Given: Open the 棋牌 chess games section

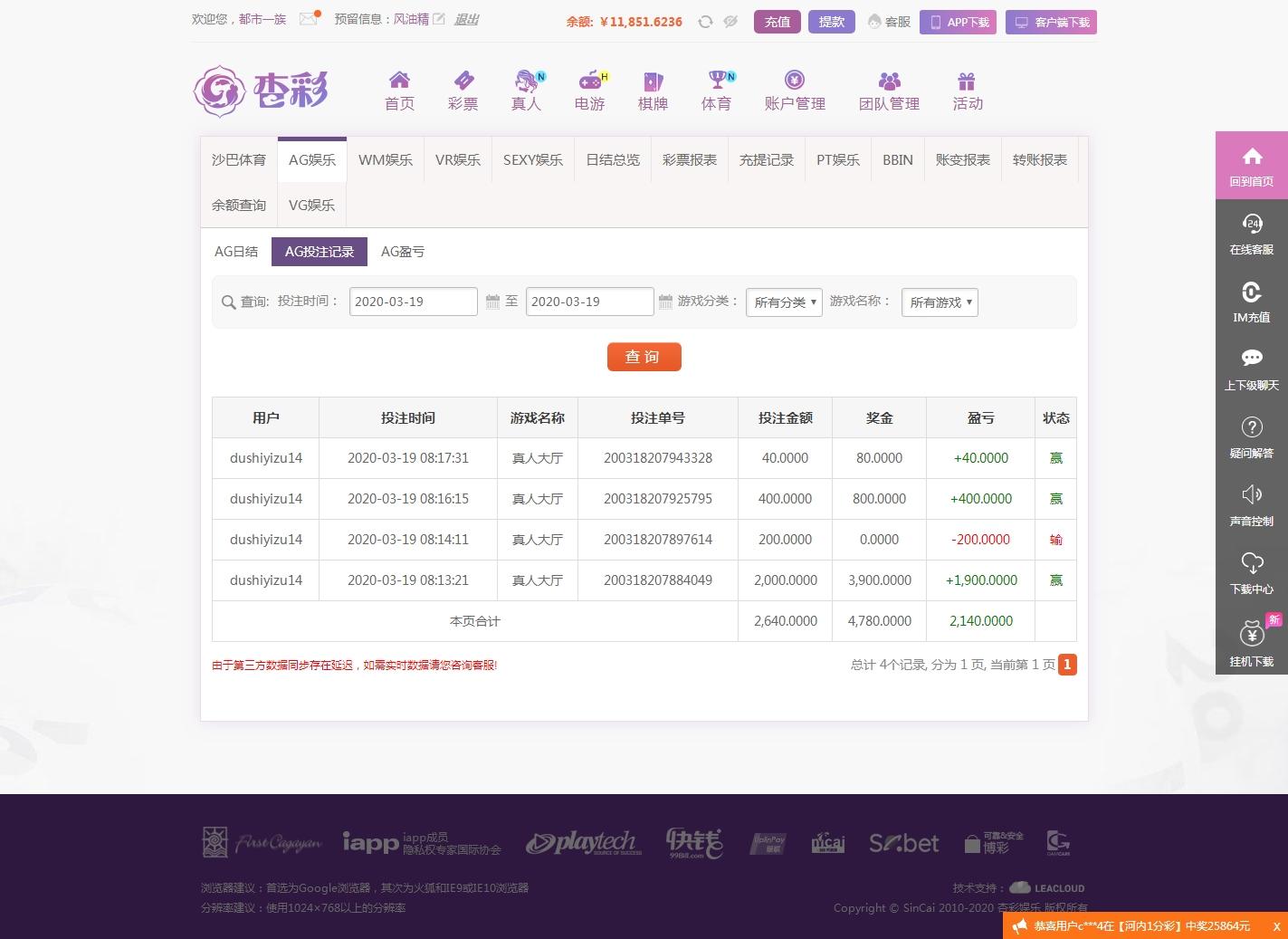Looking at the screenshot, I should pyautogui.click(x=653, y=89).
